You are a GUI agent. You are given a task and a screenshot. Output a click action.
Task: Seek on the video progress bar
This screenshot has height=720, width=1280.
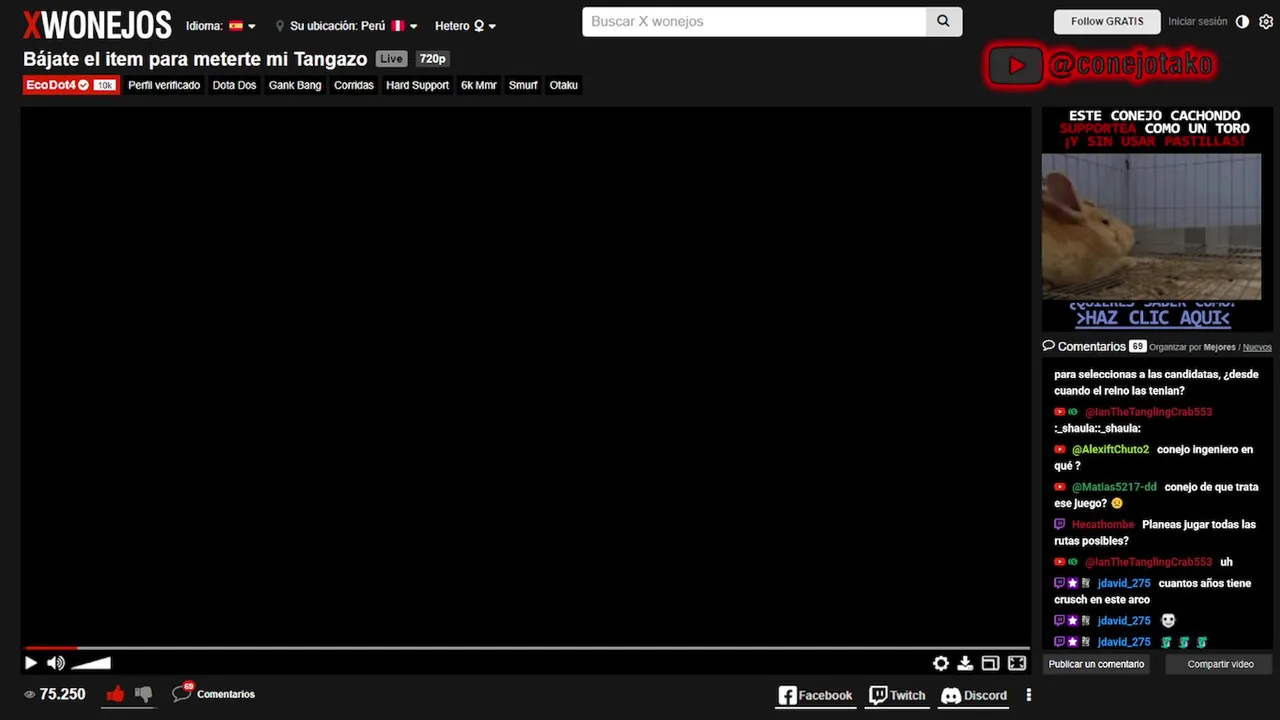[527, 648]
